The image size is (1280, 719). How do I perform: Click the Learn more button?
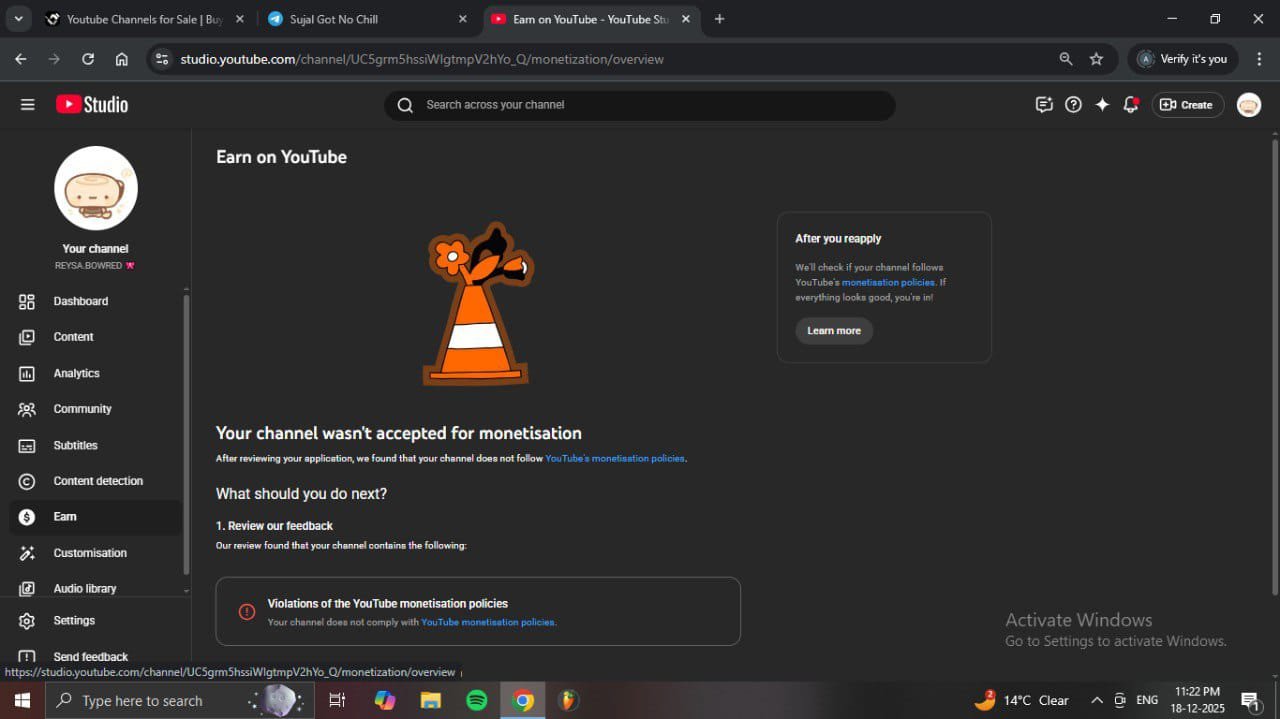834,331
